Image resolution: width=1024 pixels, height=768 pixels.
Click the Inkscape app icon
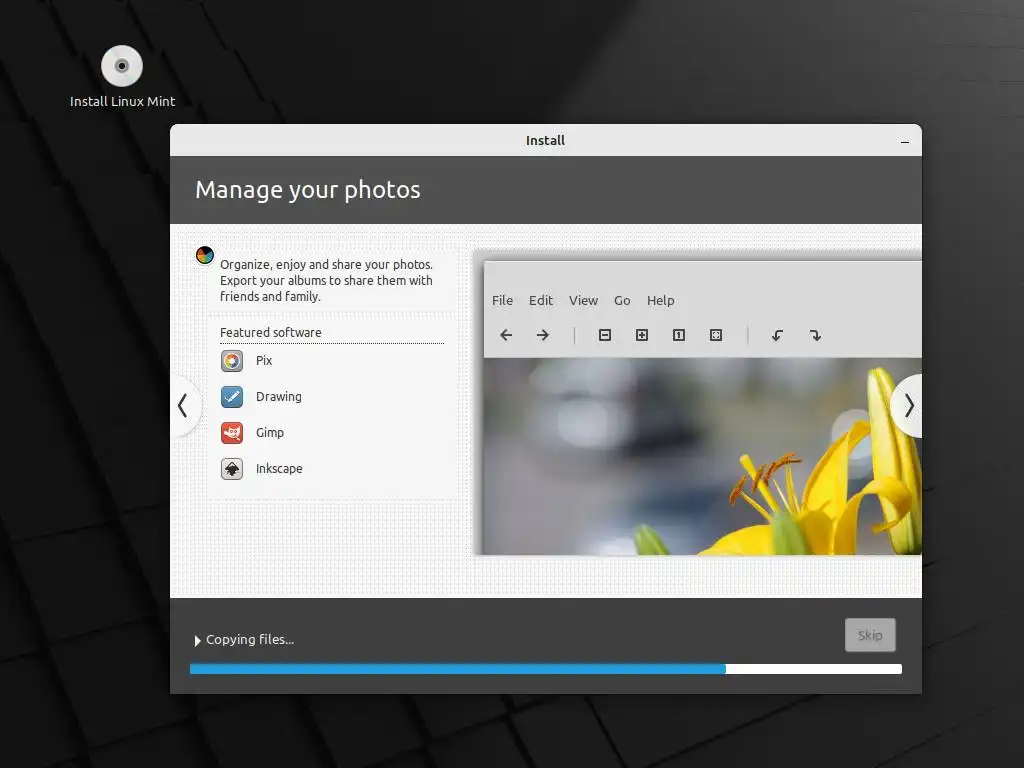232,468
